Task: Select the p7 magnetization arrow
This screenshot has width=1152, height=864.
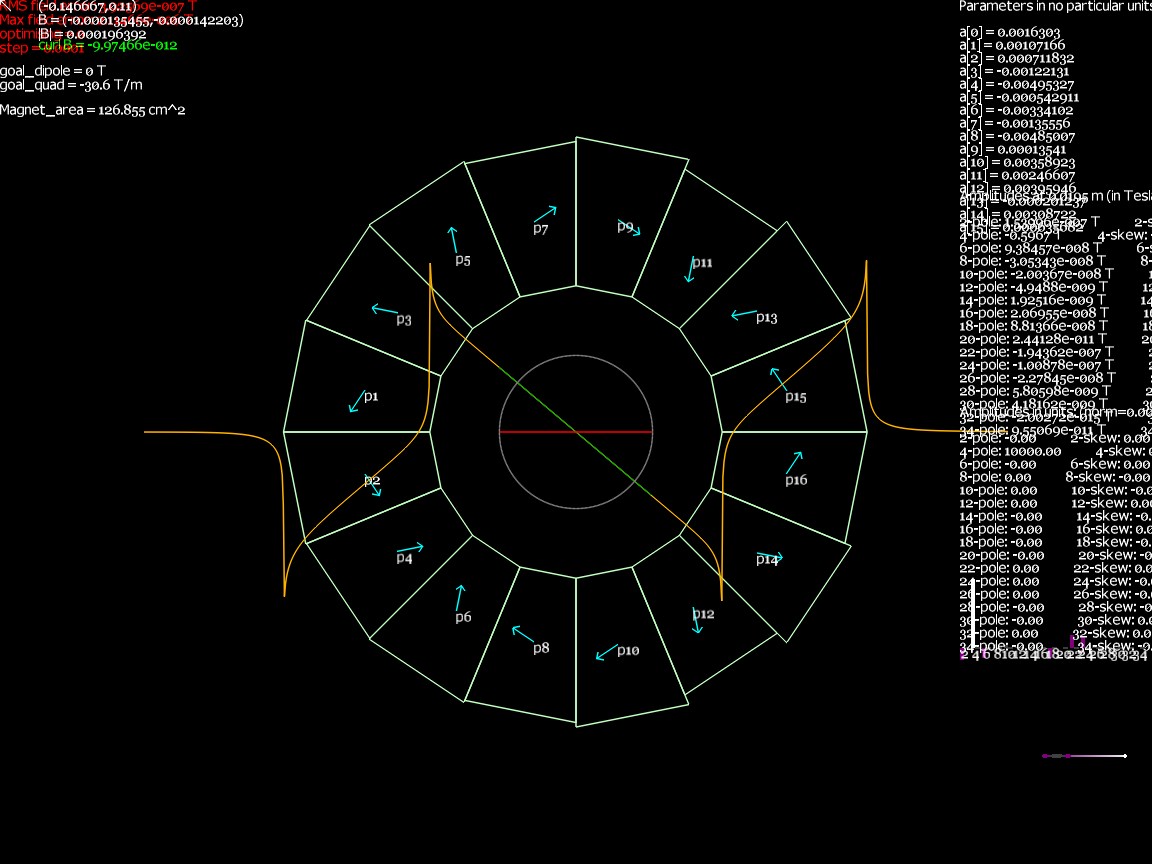Action: [x=544, y=213]
